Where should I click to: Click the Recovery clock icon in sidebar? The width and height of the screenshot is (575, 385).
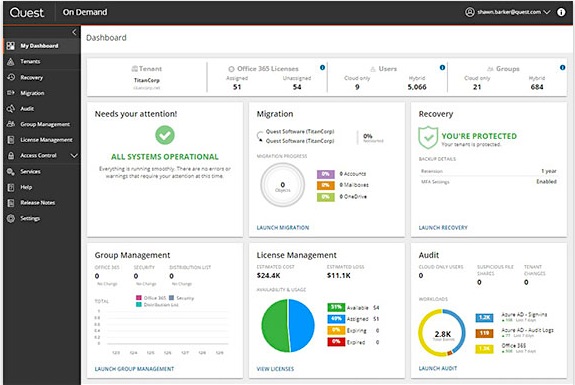pos(11,77)
